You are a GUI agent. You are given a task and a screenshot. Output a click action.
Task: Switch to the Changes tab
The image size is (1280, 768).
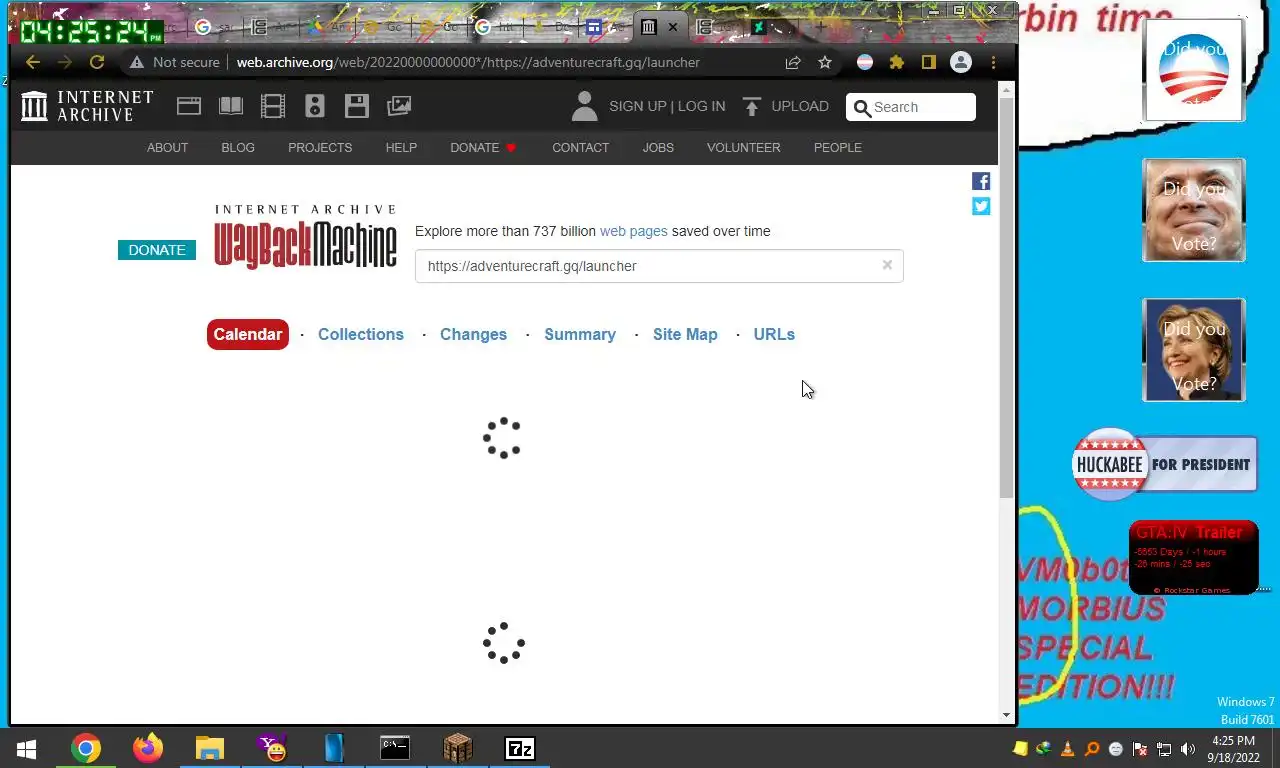(x=473, y=334)
